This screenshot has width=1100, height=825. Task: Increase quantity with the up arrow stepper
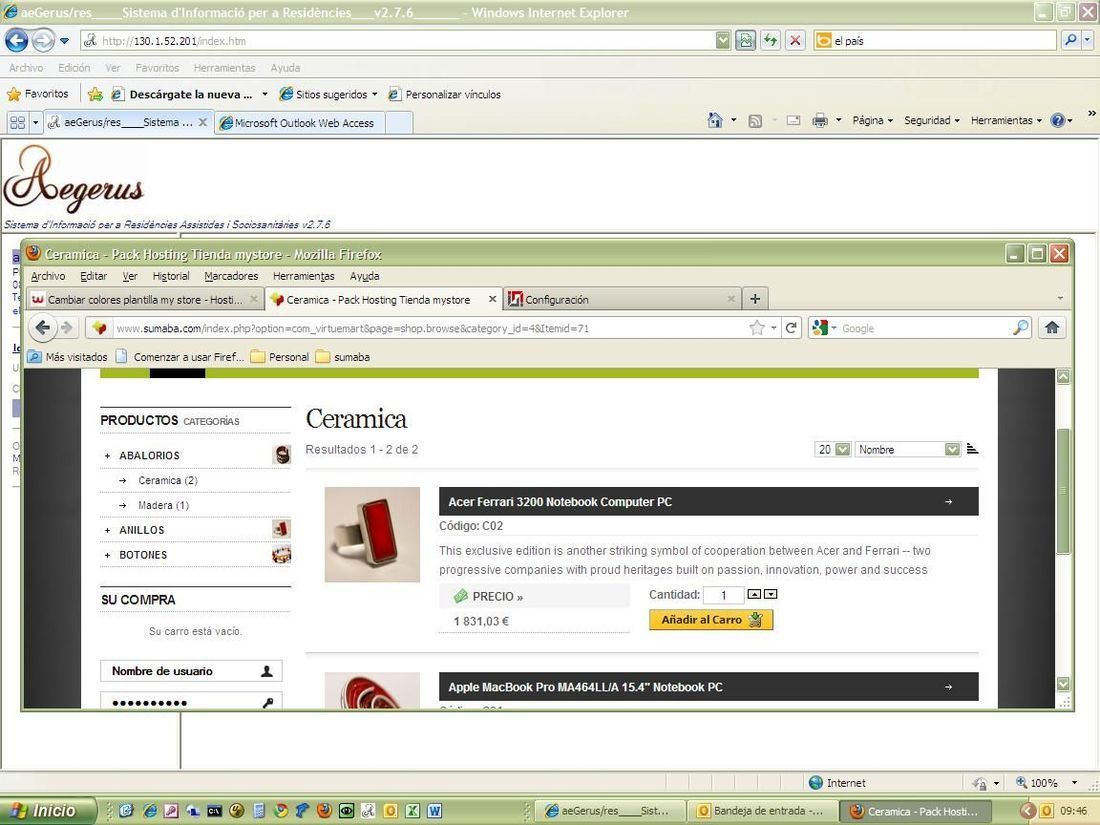click(753, 594)
